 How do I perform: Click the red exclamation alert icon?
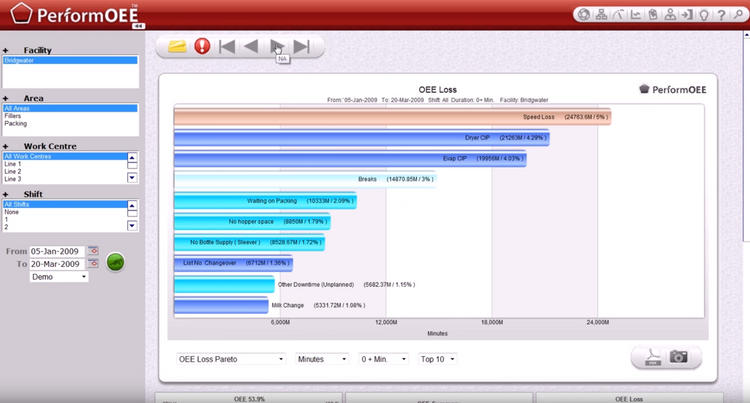point(202,46)
